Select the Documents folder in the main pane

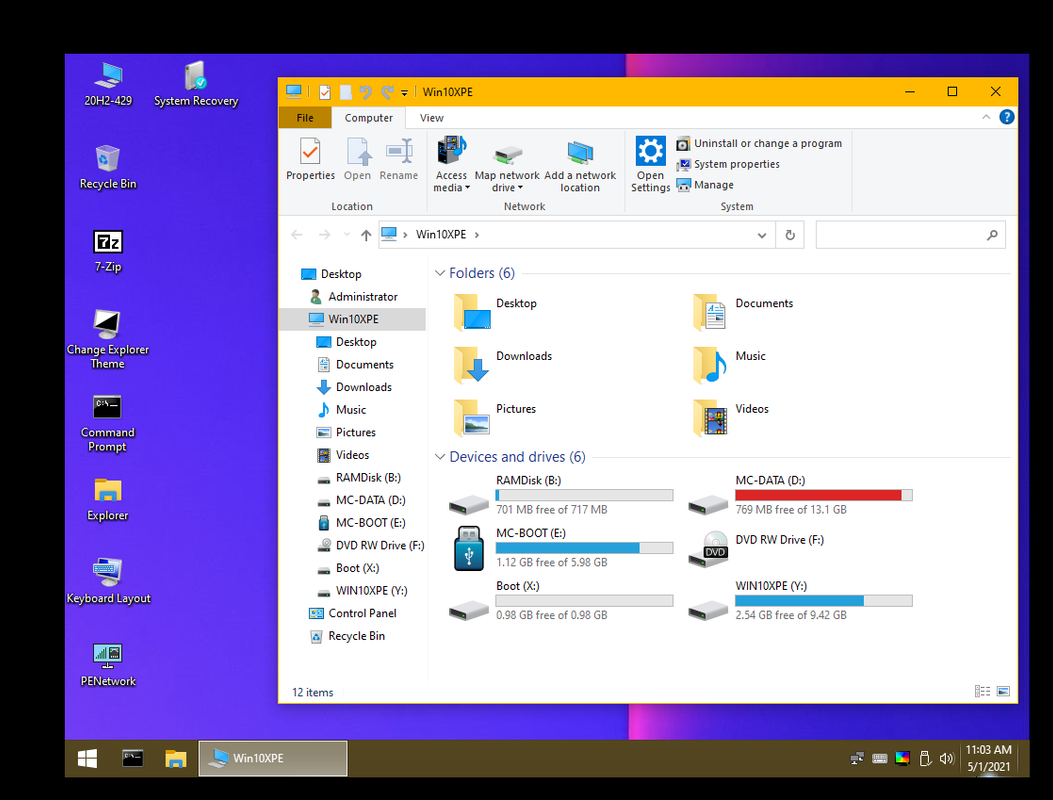pos(743,311)
